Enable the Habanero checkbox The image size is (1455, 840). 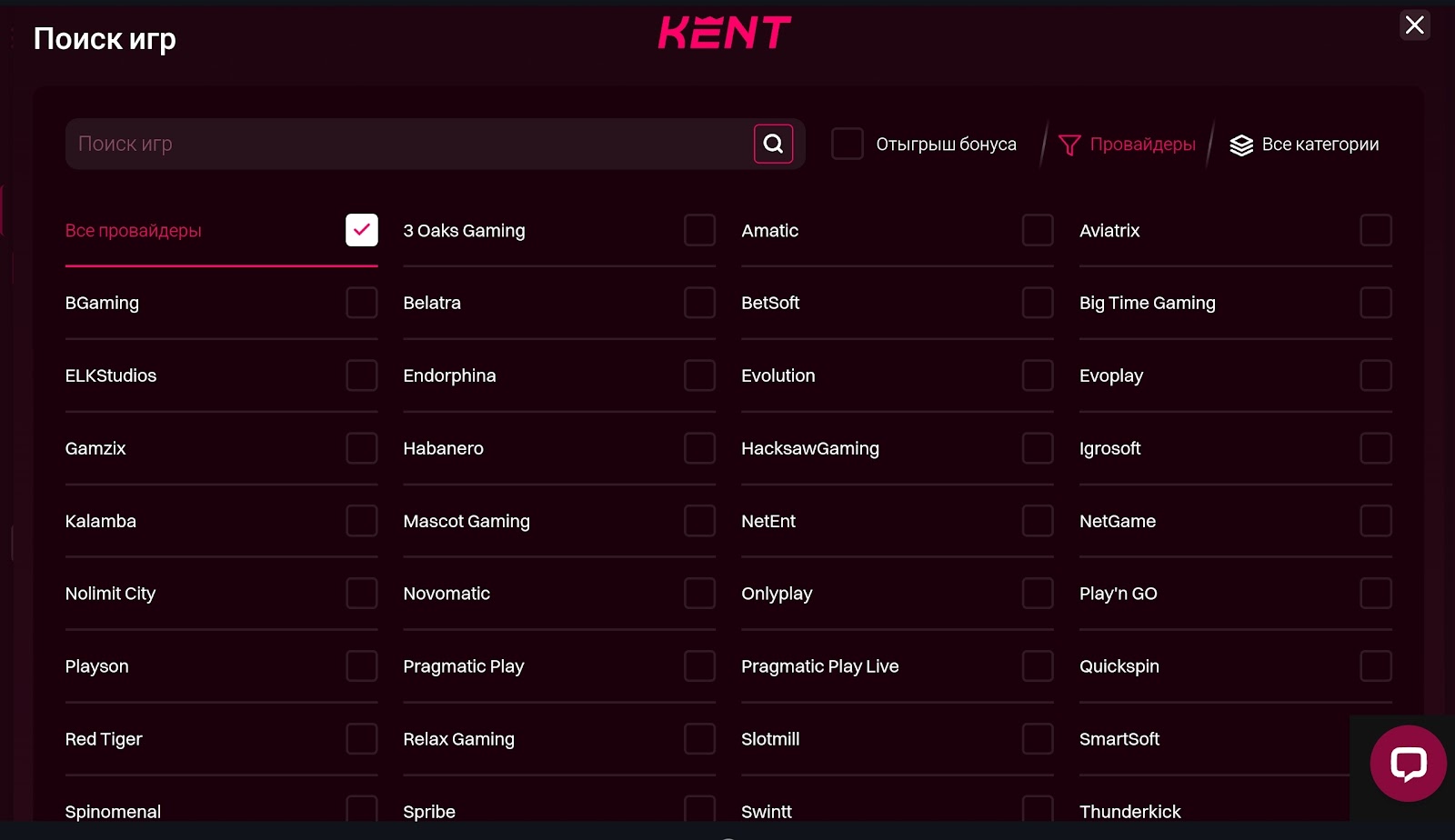(699, 448)
